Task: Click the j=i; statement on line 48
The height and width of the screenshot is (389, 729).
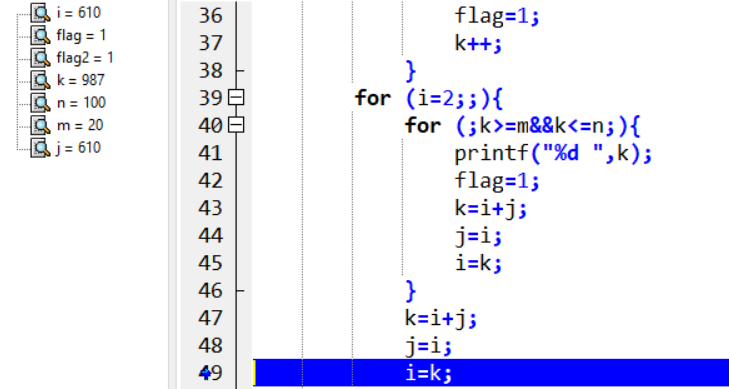Action: (x=429, y=346)
